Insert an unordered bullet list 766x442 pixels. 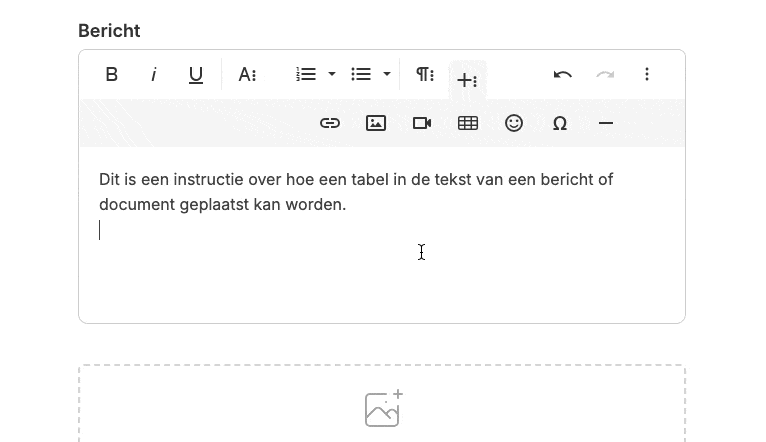point(361,74)
